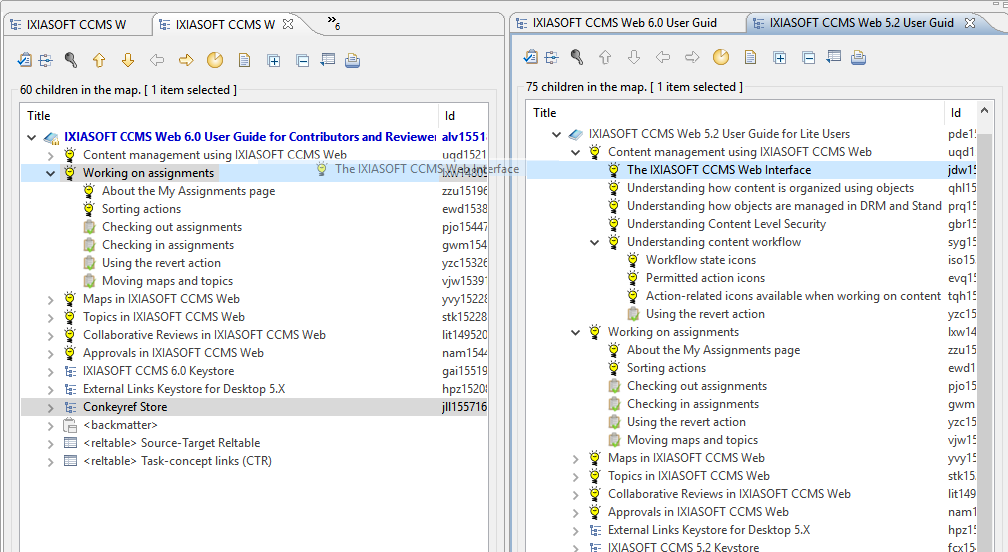Select Moving maps and topics in the right map
Viewport: 1008px width, 552px height.
click(692, 440)
